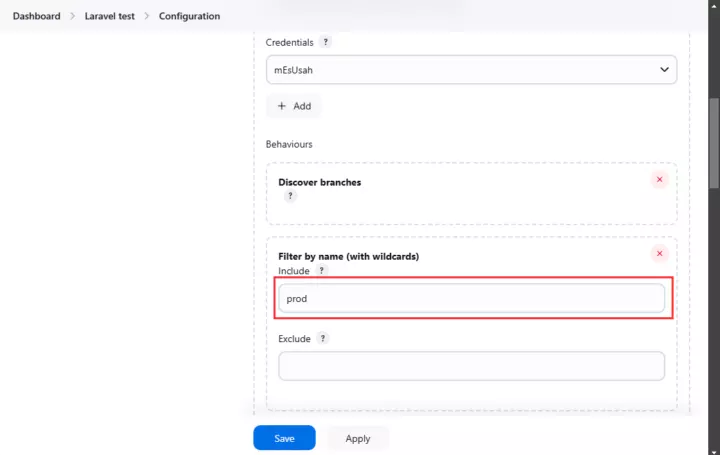
Task: Save the configuration
Action: 284,438
